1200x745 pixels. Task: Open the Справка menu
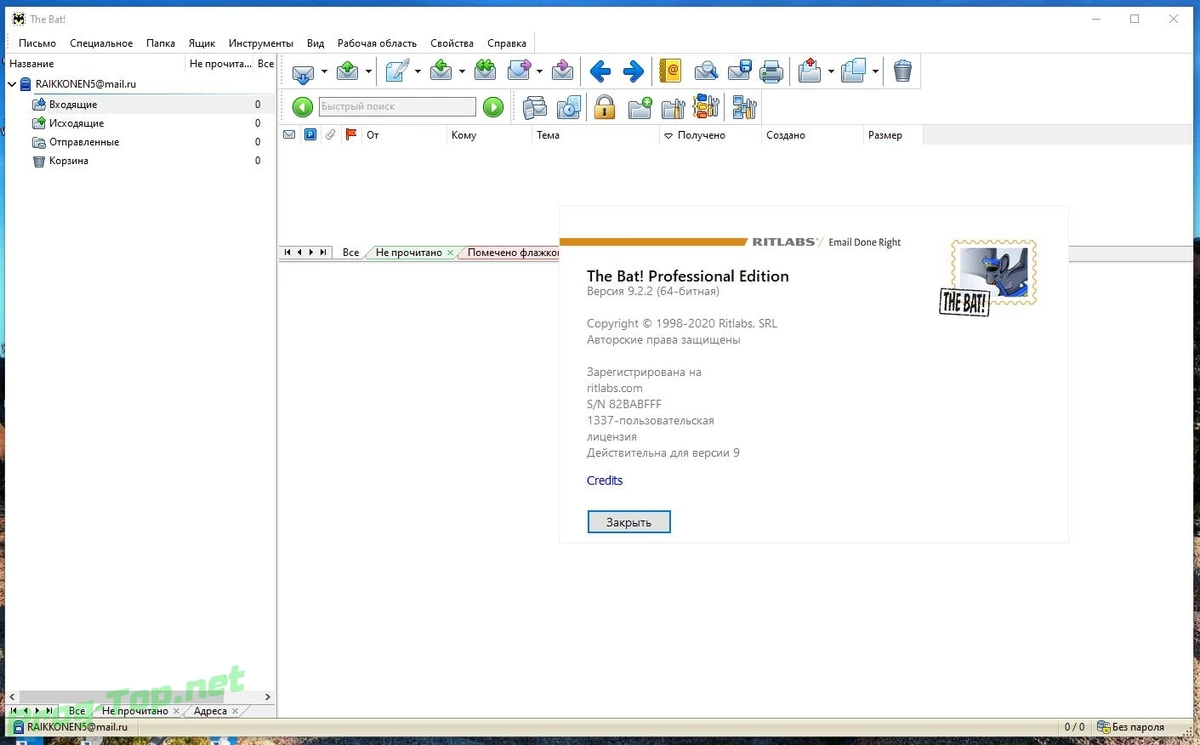(507, 43)
